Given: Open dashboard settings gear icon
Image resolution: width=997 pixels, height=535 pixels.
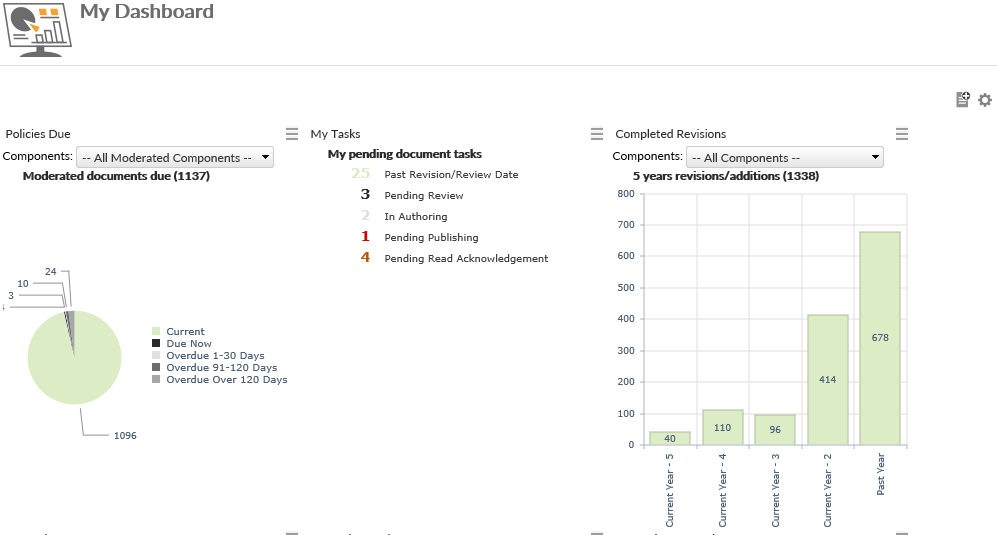Looking at the screenshot, I should click(x=985, y=100).
